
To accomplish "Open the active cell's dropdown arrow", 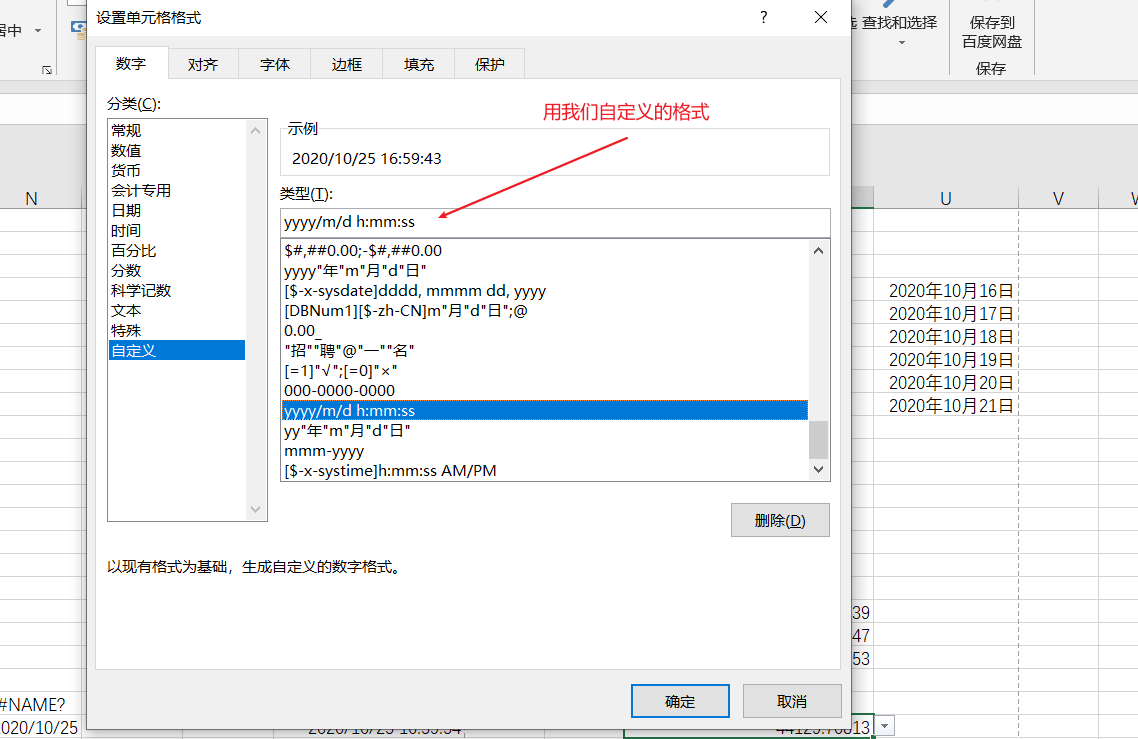I will point(885,726).
